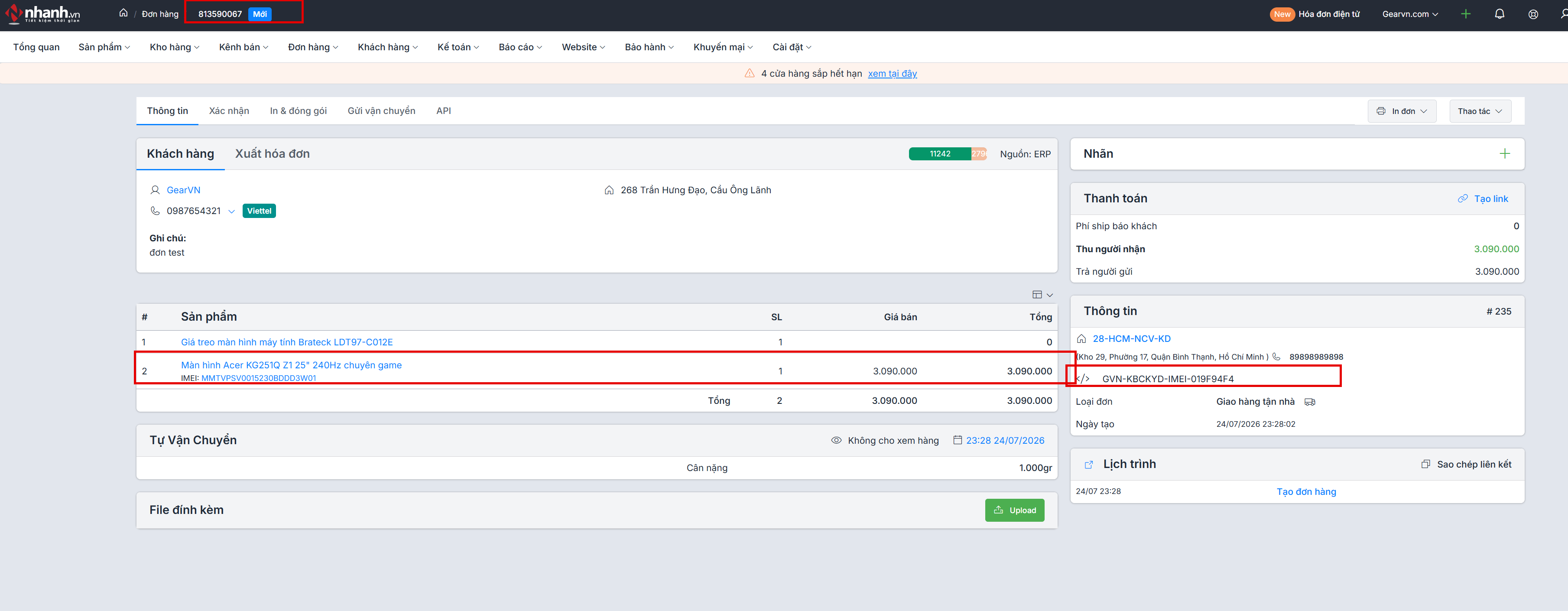The image size is (1568, 611).
Task: Switch to the Xác nhận tab
Action: pos(229,111)
